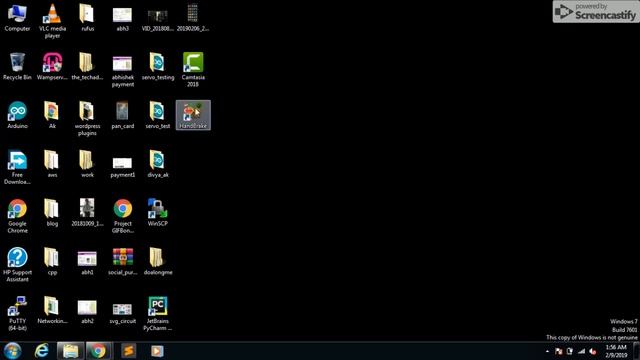Image resolution: width=640 pixels, height=360 pixels.
Task: Select the 20181009_1 photo file
Action: pos(87,213)
